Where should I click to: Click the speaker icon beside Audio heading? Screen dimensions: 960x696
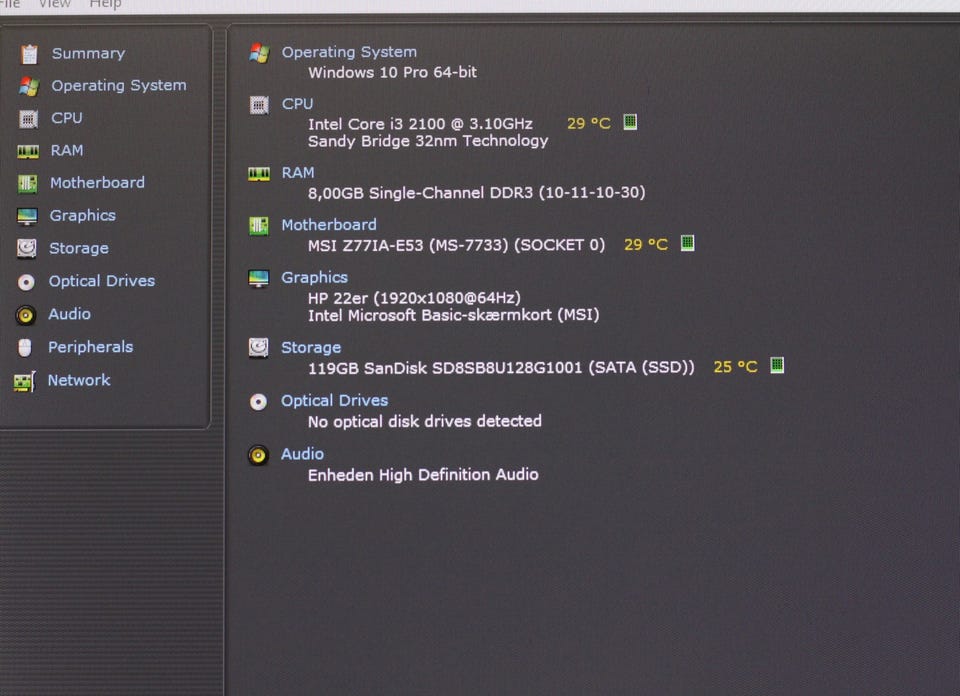(258, 455)
